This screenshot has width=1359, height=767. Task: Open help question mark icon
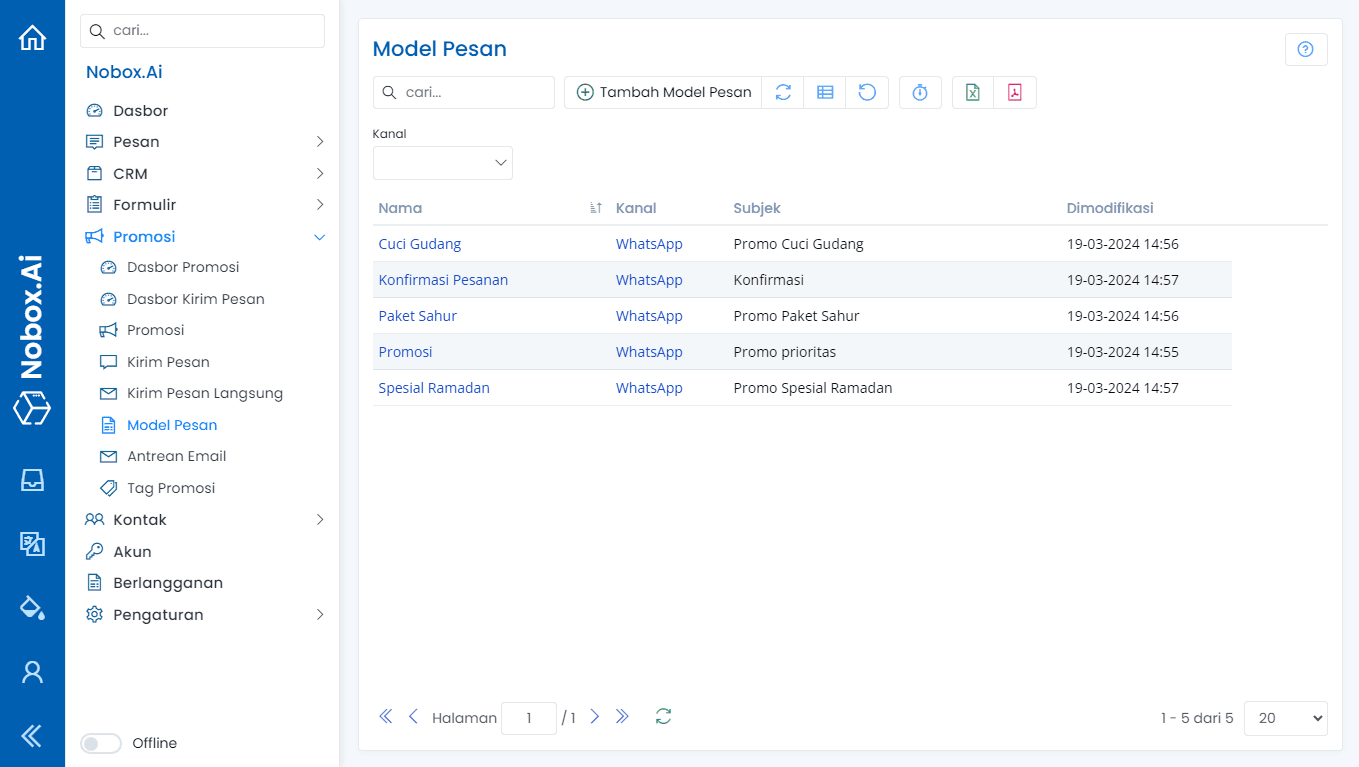coord(1305,49)
